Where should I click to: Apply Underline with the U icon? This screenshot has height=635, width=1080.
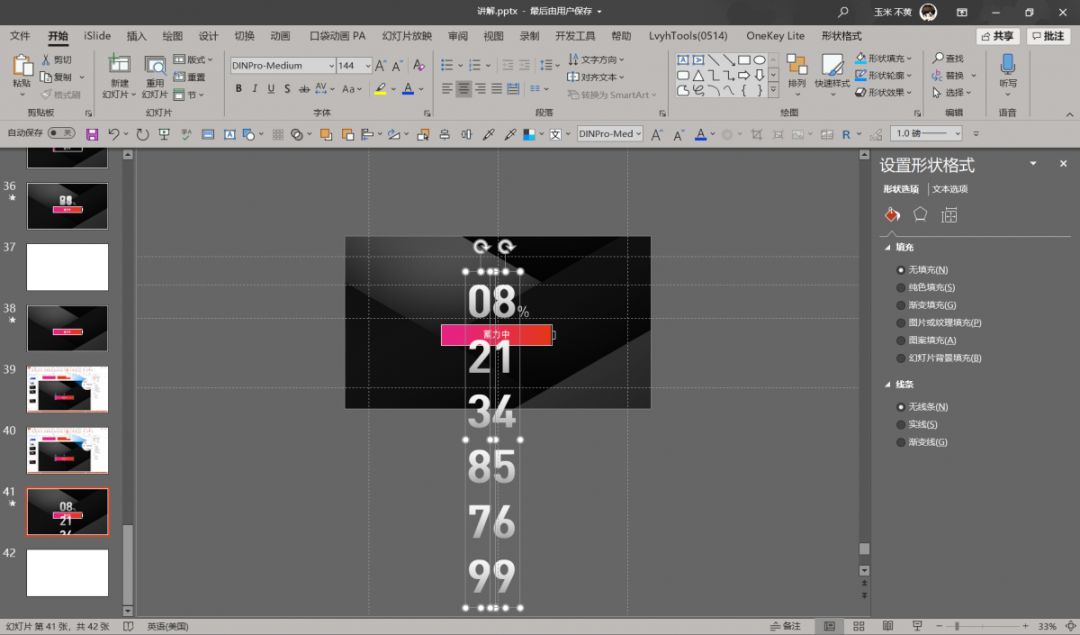271,89
